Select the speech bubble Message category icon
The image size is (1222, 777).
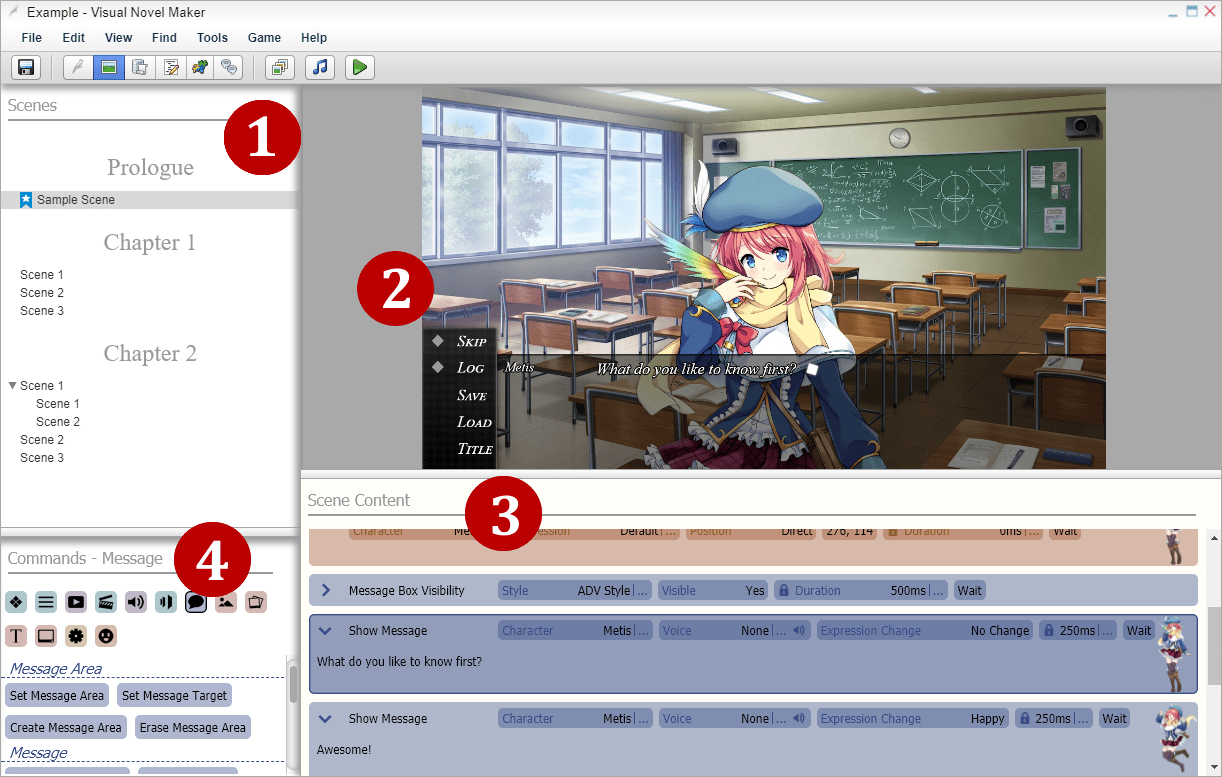pyautogui.click(x=196, y=602)
